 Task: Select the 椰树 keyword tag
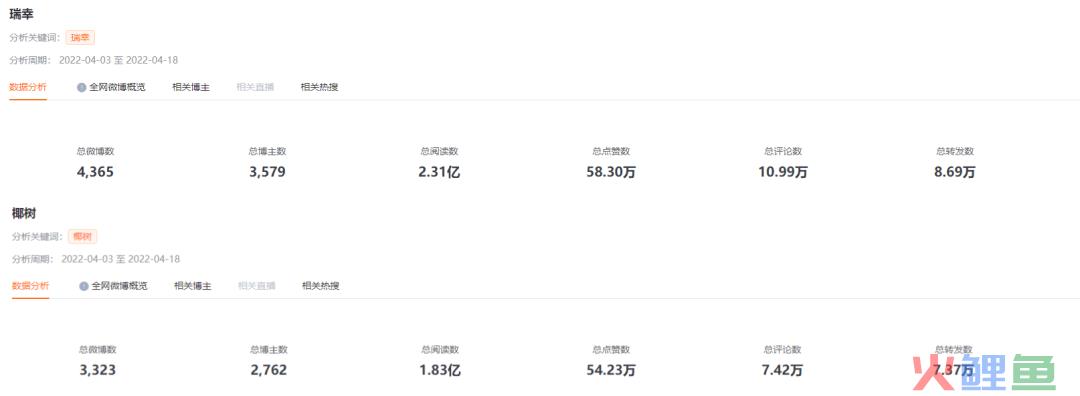tap(82, 236)
